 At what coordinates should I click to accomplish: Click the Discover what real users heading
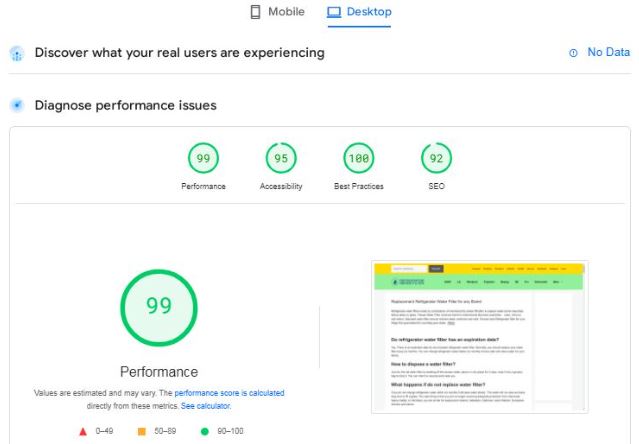(180, 53)
